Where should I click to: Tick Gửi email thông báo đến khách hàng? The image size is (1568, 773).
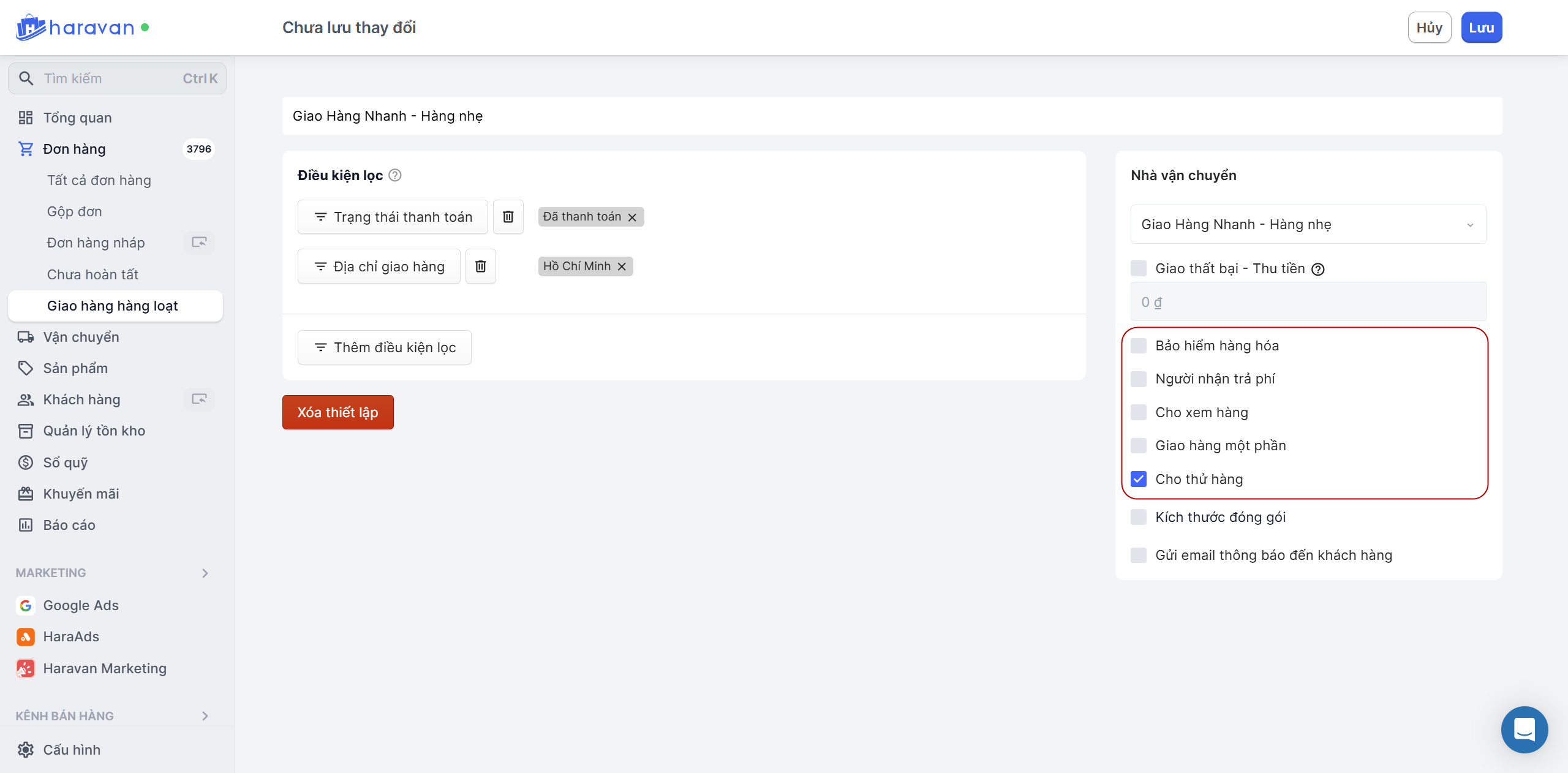click(x=1139, y=555)
